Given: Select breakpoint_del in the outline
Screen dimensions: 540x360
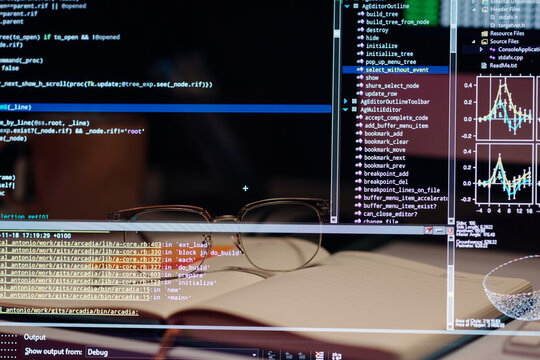Looking at the screenshot, I should (386, 182).
